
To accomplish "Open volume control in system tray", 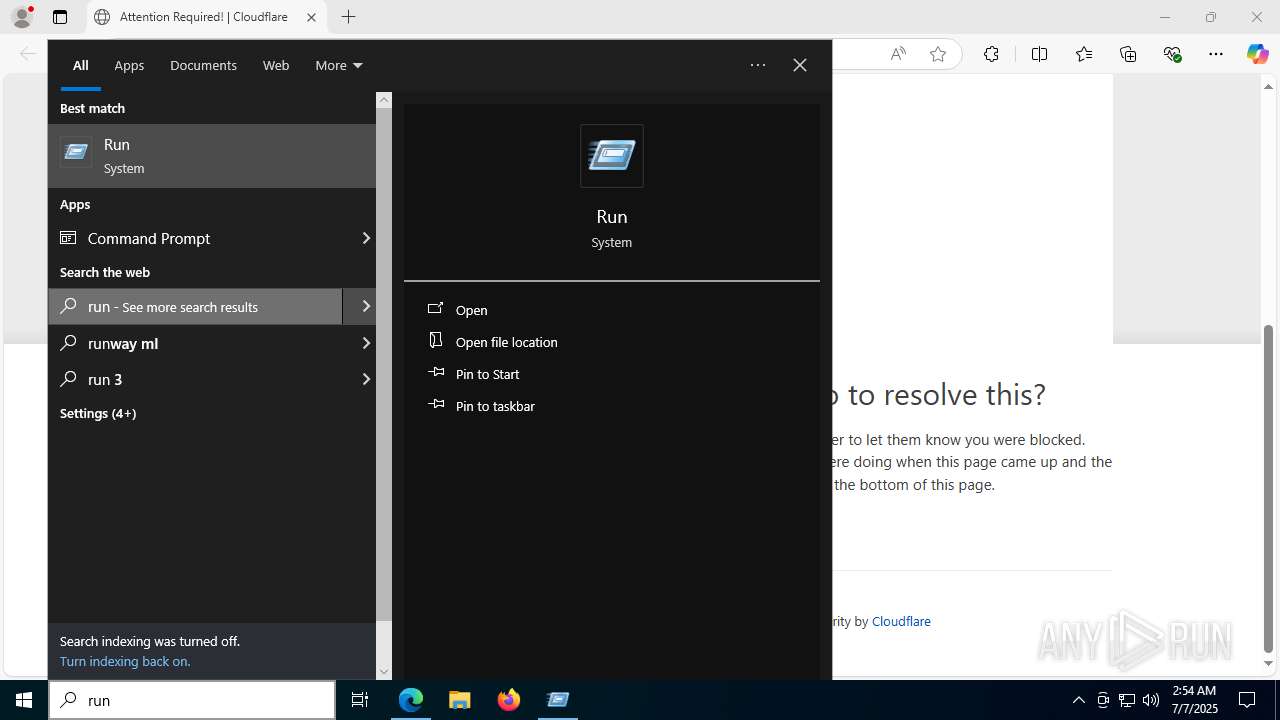I will click(1151, 700).
